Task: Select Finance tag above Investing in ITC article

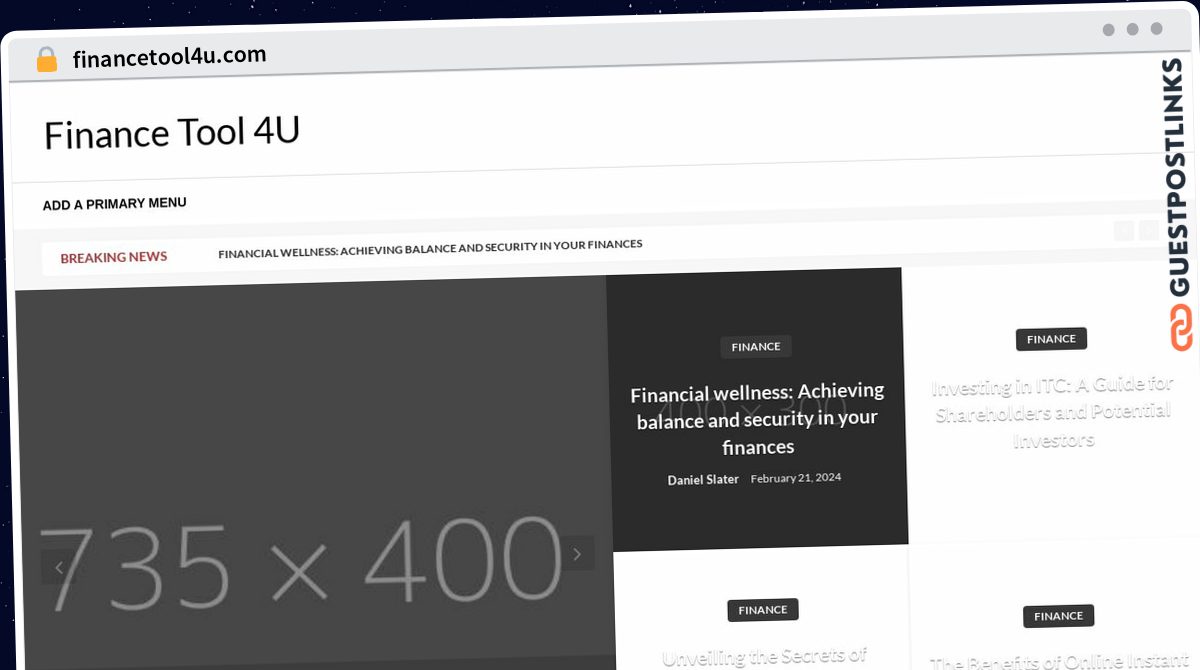Action: 1051,339
